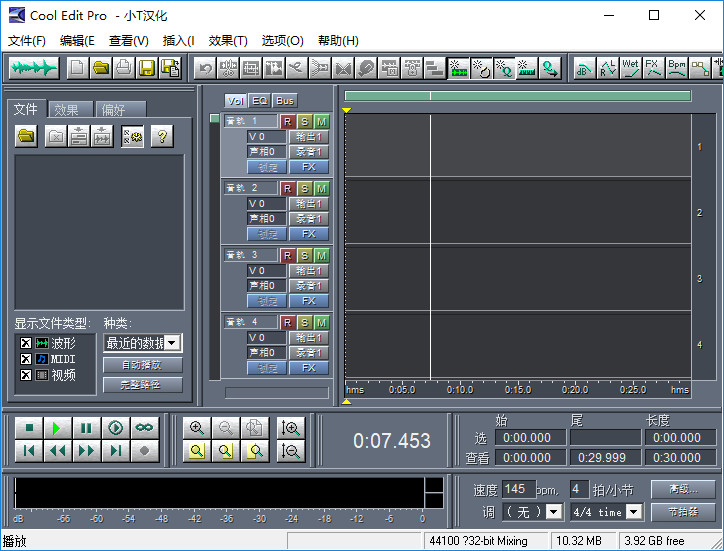Click track 1 volume V 0 field
This screenshot has width=724, height=551.
(x=266, y=137)
